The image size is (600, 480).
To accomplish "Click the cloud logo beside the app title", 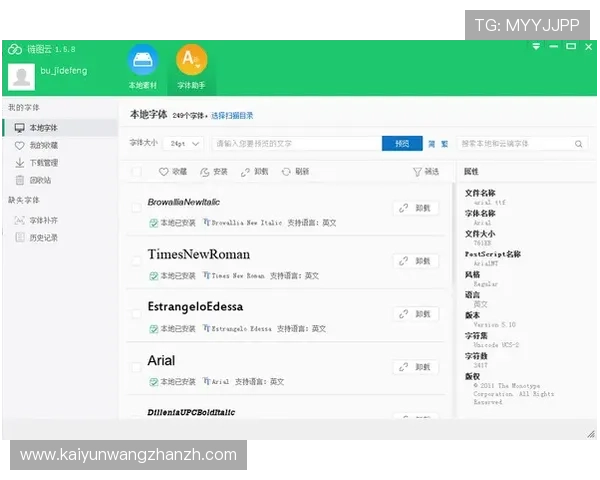I will tap(15, 49).
